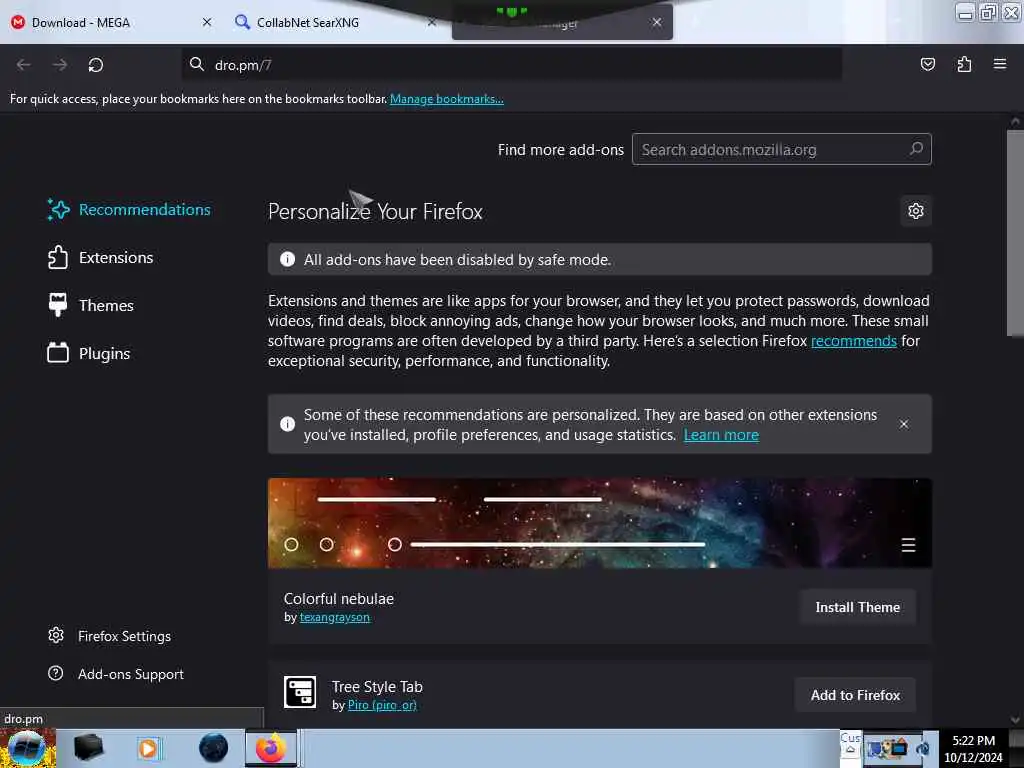Viewport: 1024px width, 768px height.
Task: Open the Extensions toolbar icon
Action: [x=964, y=64]
